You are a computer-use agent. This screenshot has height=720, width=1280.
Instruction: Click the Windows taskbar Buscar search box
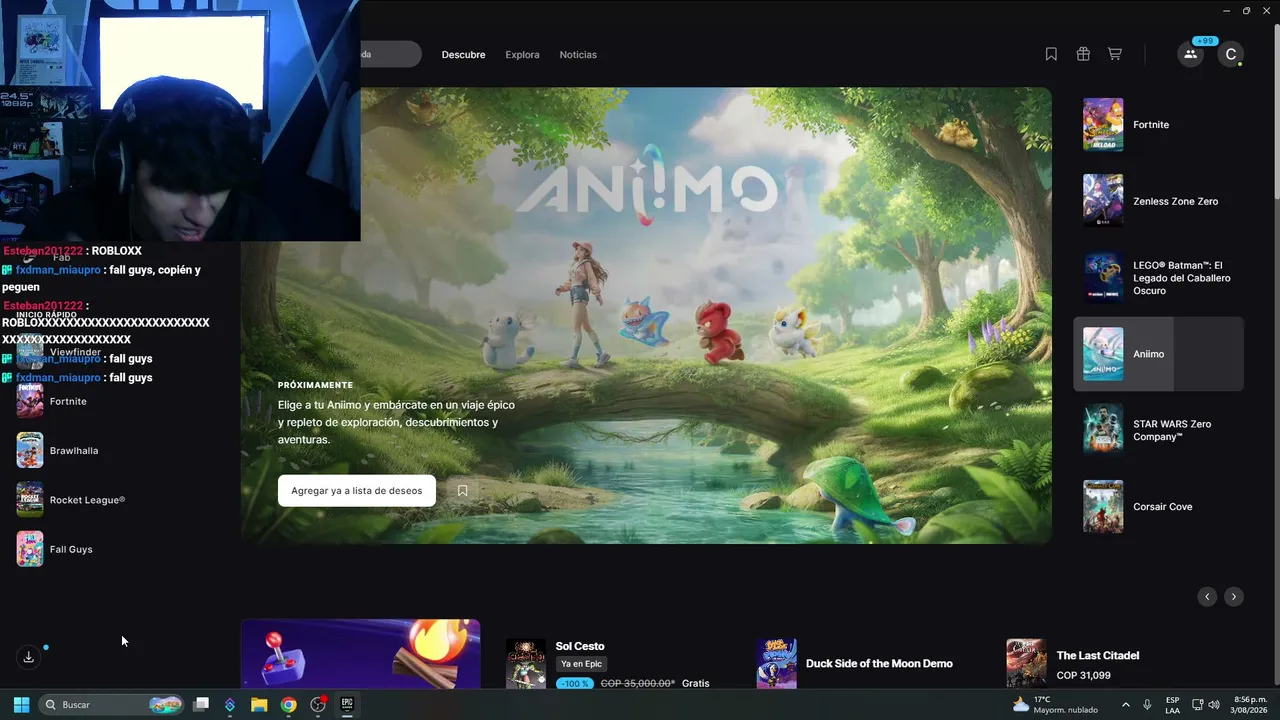click(x=112, y=704)
